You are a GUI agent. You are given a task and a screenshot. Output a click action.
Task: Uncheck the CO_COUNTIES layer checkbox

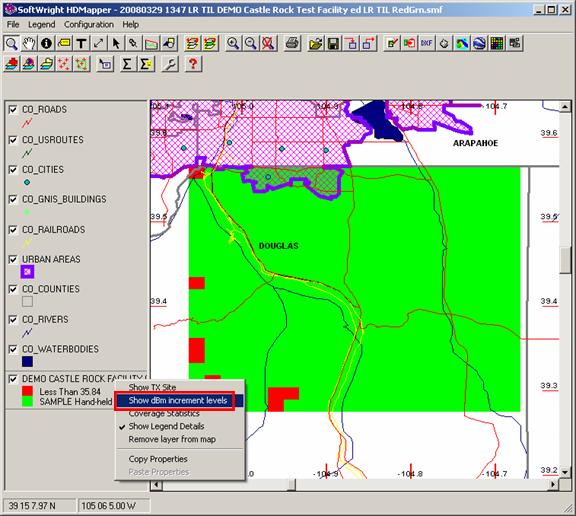coord(13,289)
